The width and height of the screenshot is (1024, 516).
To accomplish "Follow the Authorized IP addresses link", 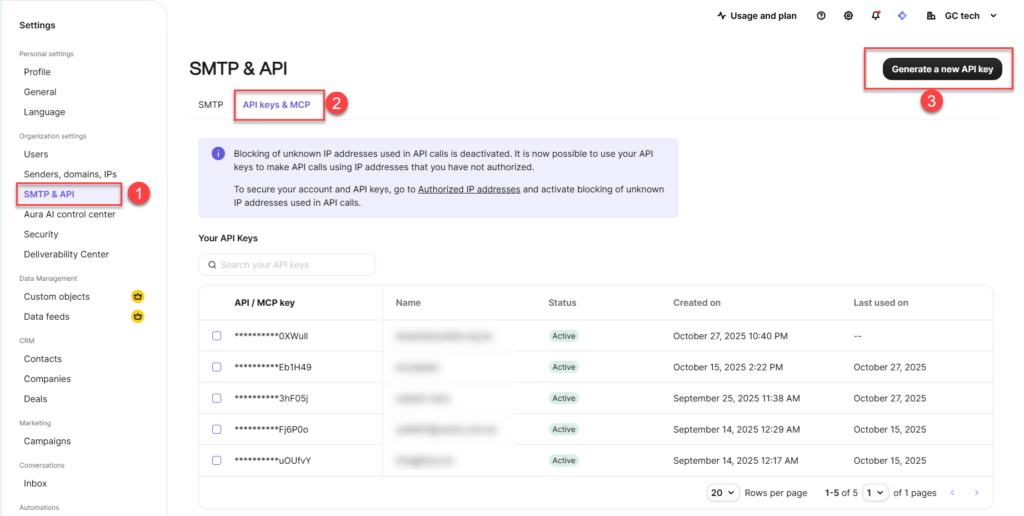I will point(468,189).
